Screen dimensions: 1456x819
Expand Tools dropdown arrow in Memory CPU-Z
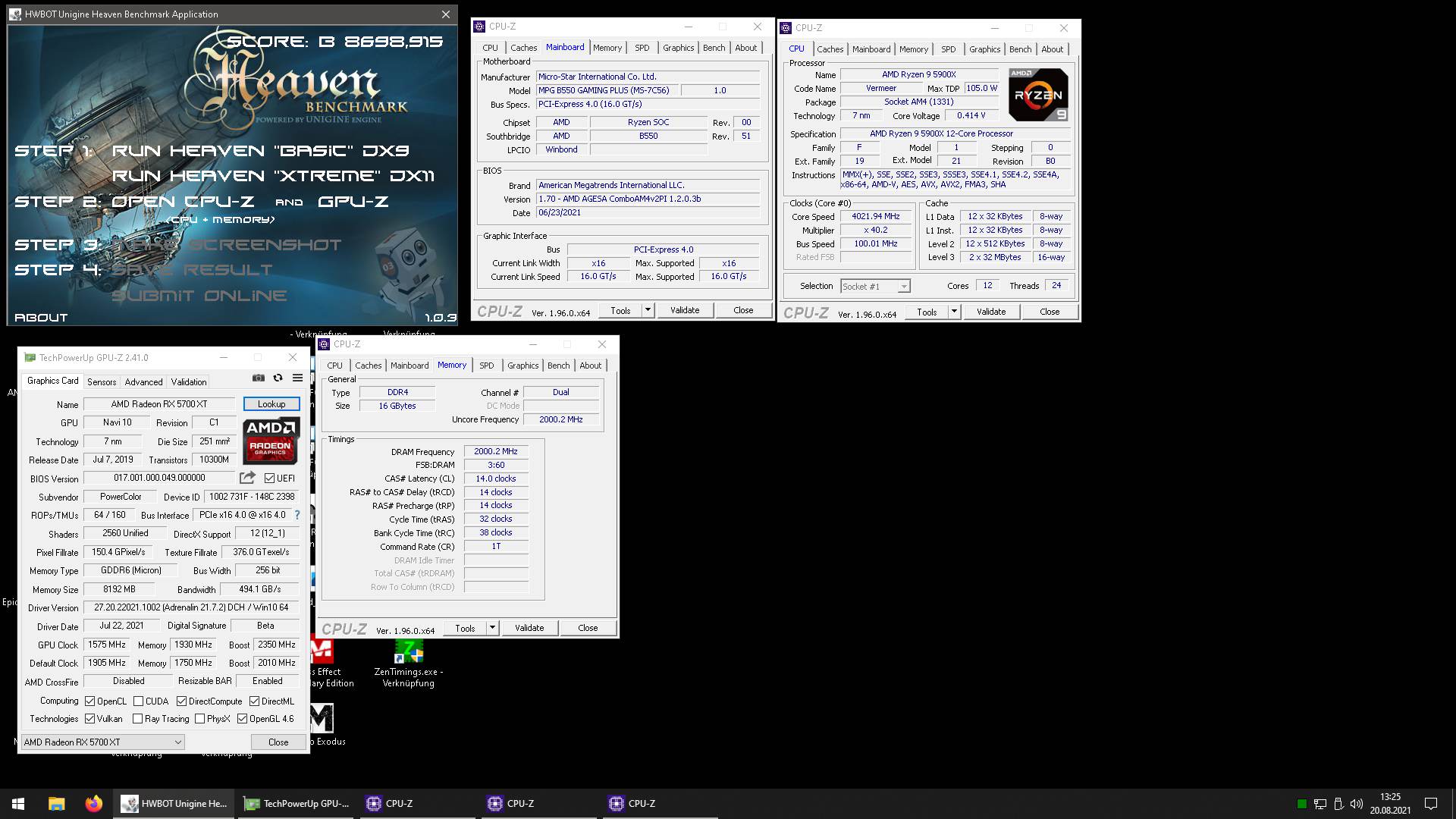[x=492, y=628]
